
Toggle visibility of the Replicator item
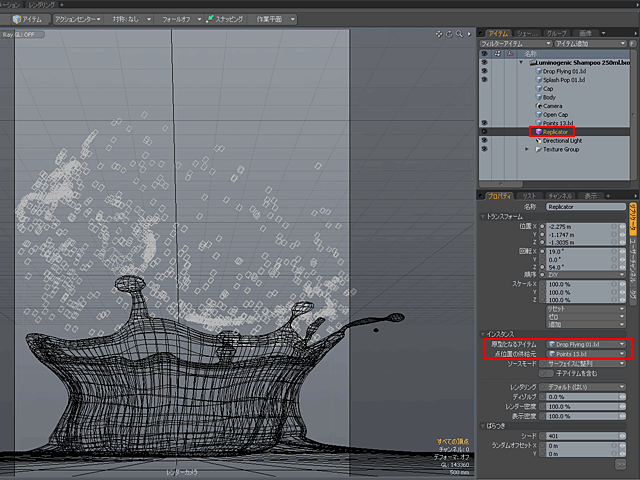coord(484,131)
